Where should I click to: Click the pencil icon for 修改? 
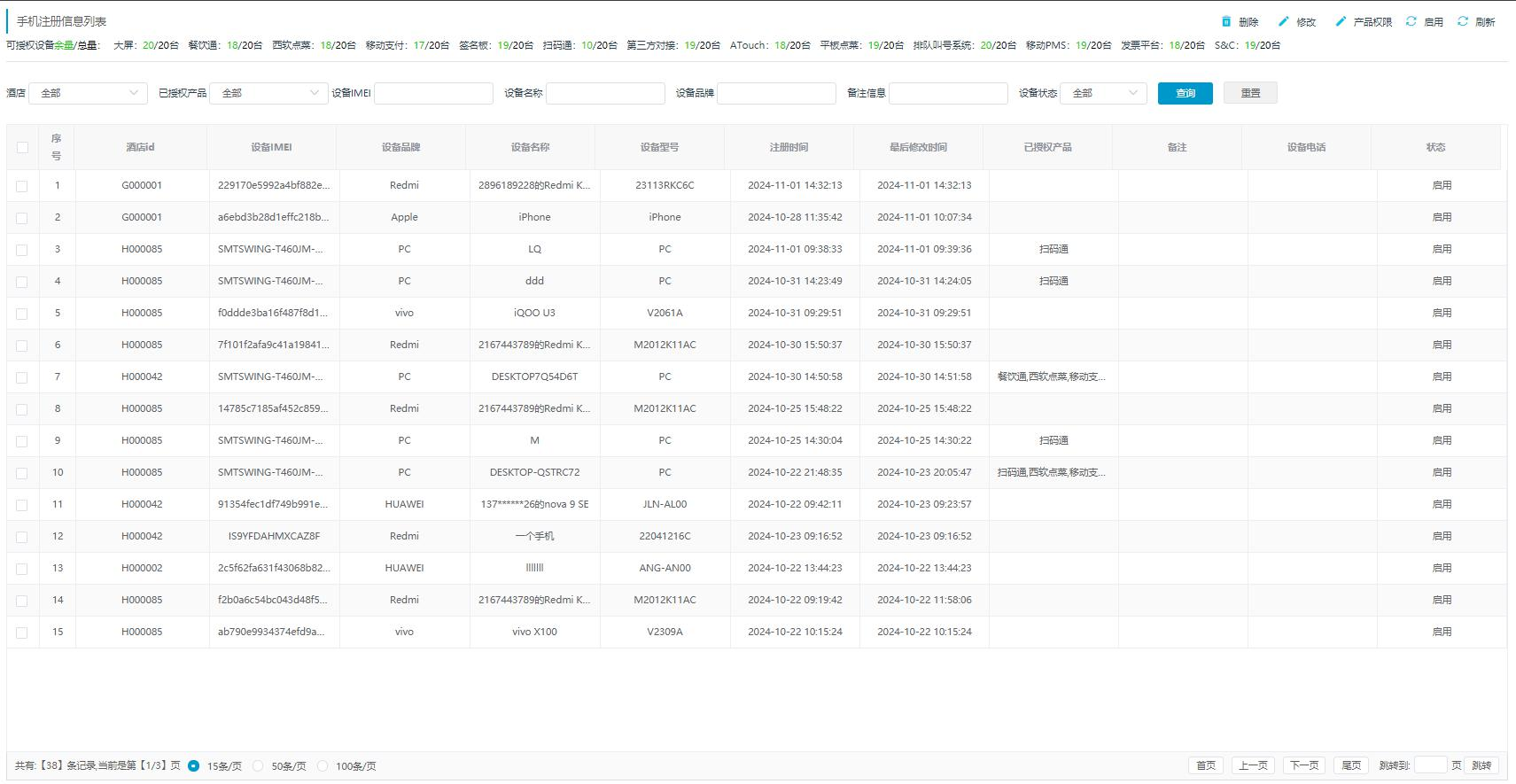coord(1283,21)
